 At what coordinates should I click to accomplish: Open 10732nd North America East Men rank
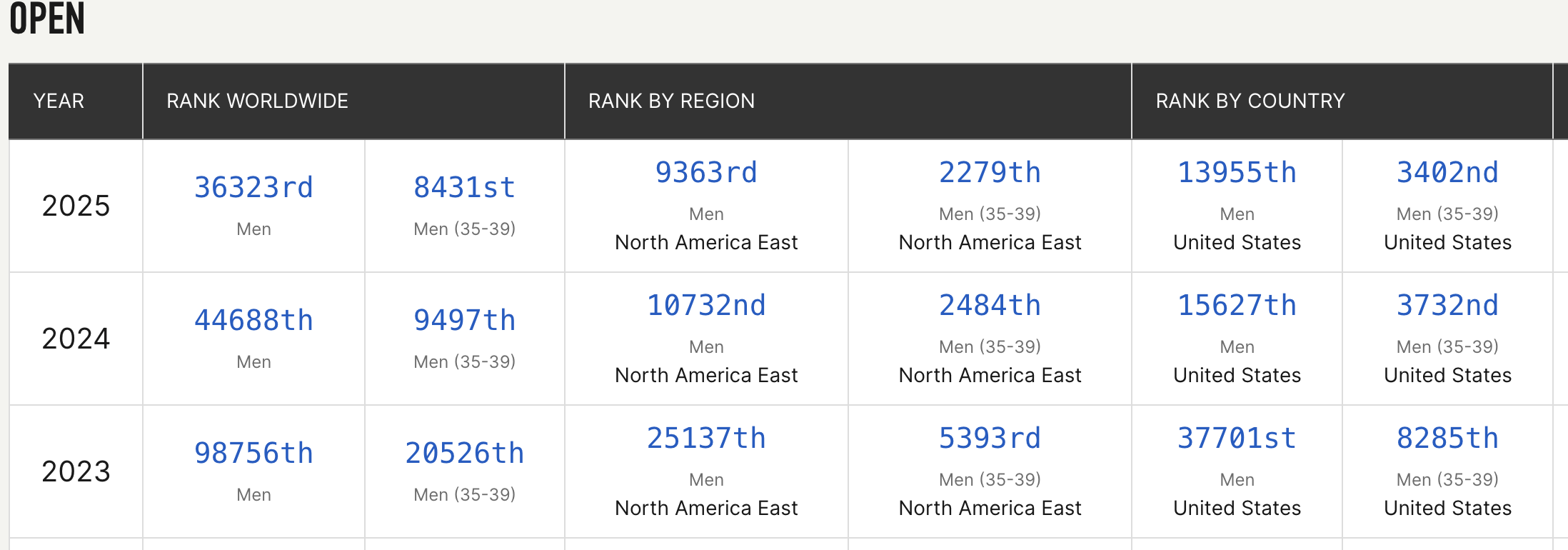[706, 306]
